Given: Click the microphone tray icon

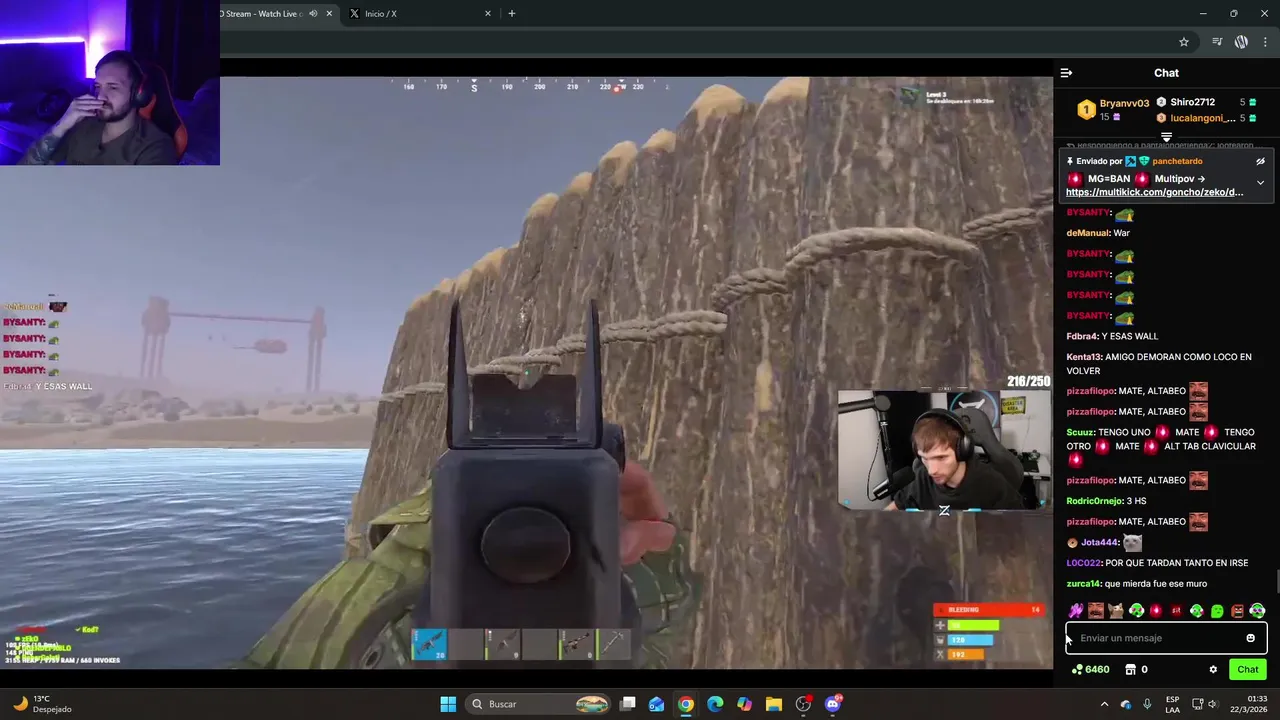Looking at the screenshot, I should [1147, 704].
